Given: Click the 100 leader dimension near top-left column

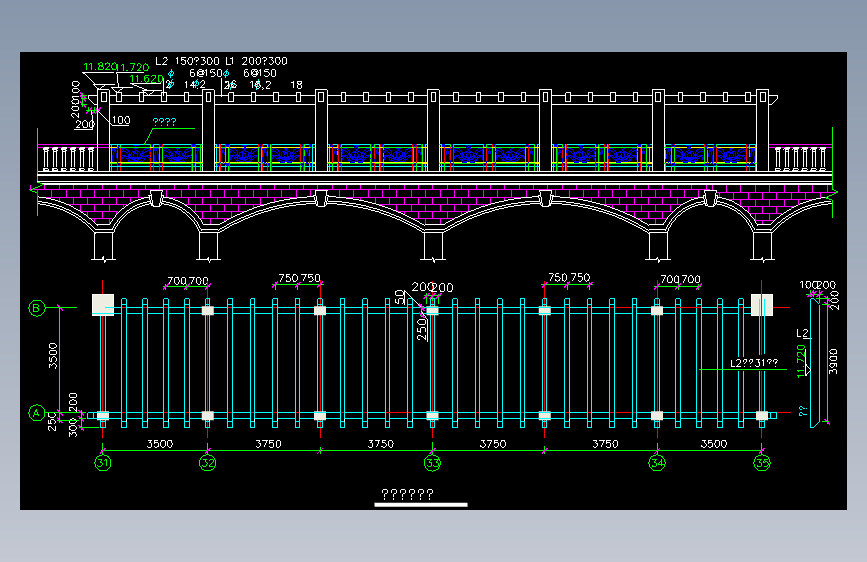Looking at the screenshot, I should pyautogui.click(x=121, y=120).
